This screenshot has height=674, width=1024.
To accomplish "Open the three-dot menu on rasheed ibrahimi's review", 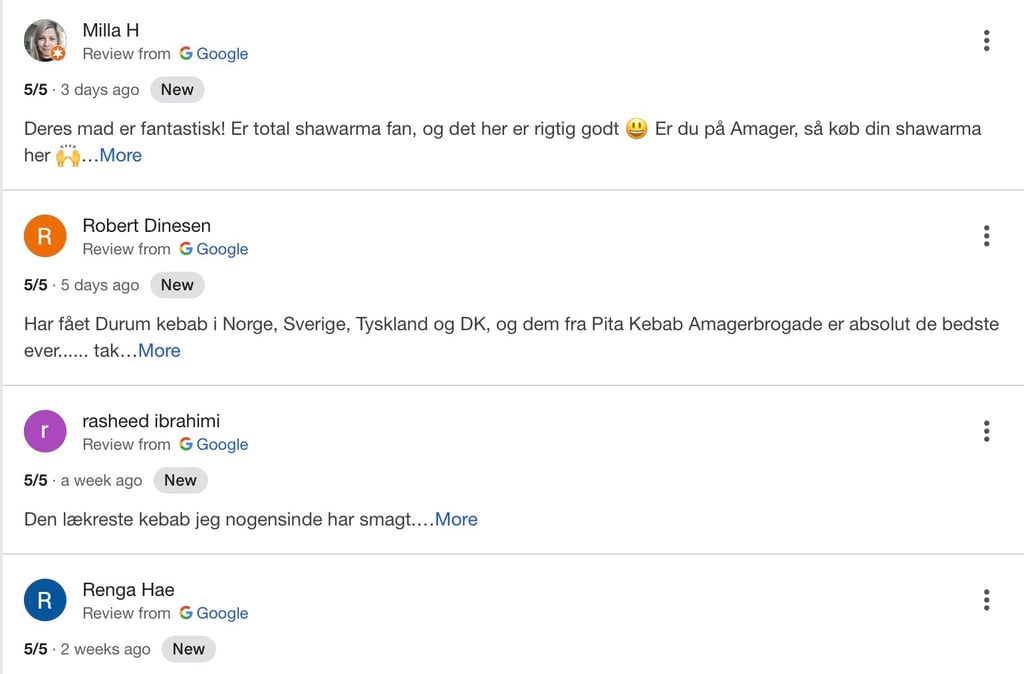I will (987, 430).
